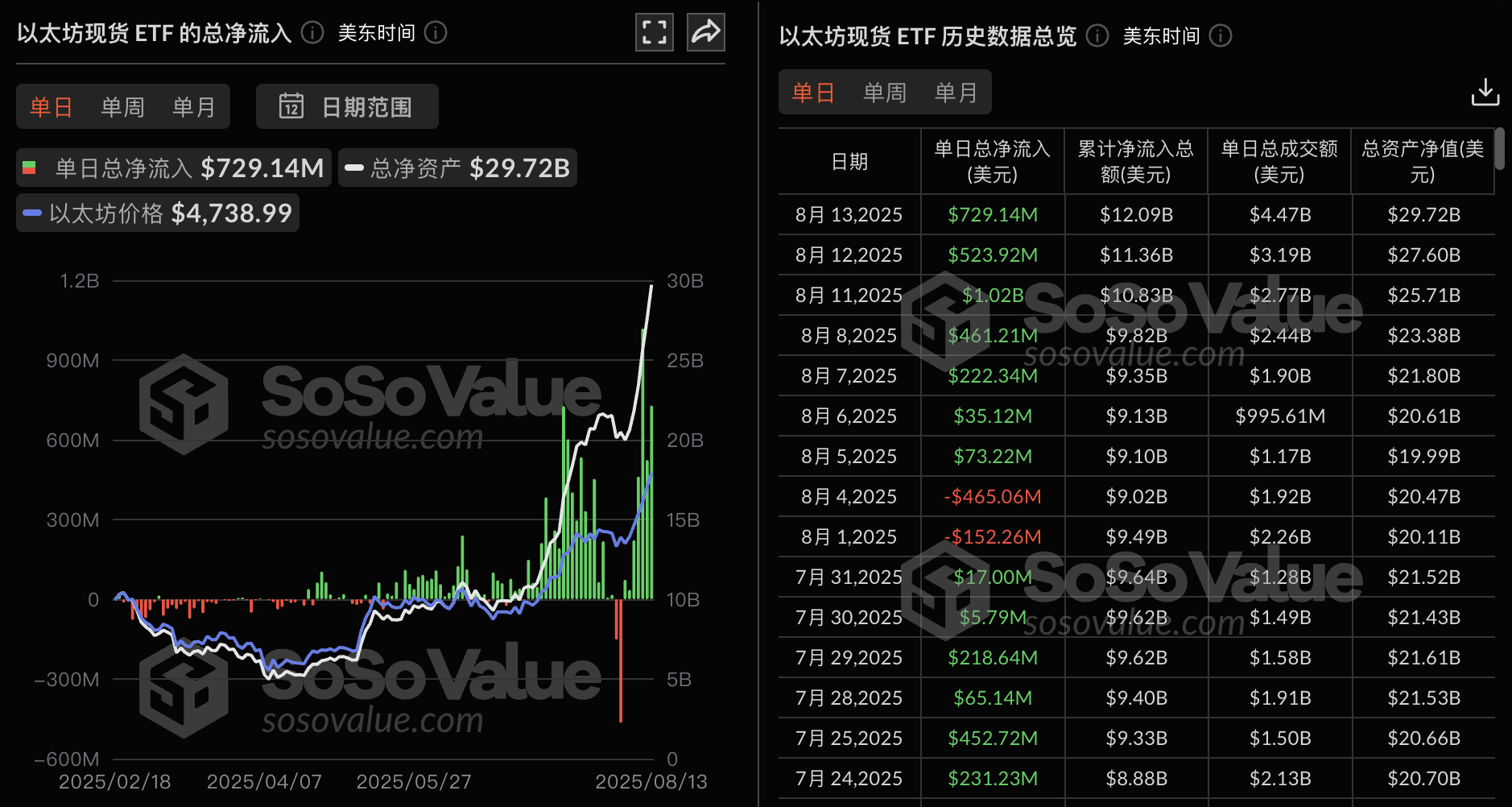This screenshot has width=1512, height=807.
Task: Share the net inflow chart
Action: pyautogui.click(x=705, y=32)
